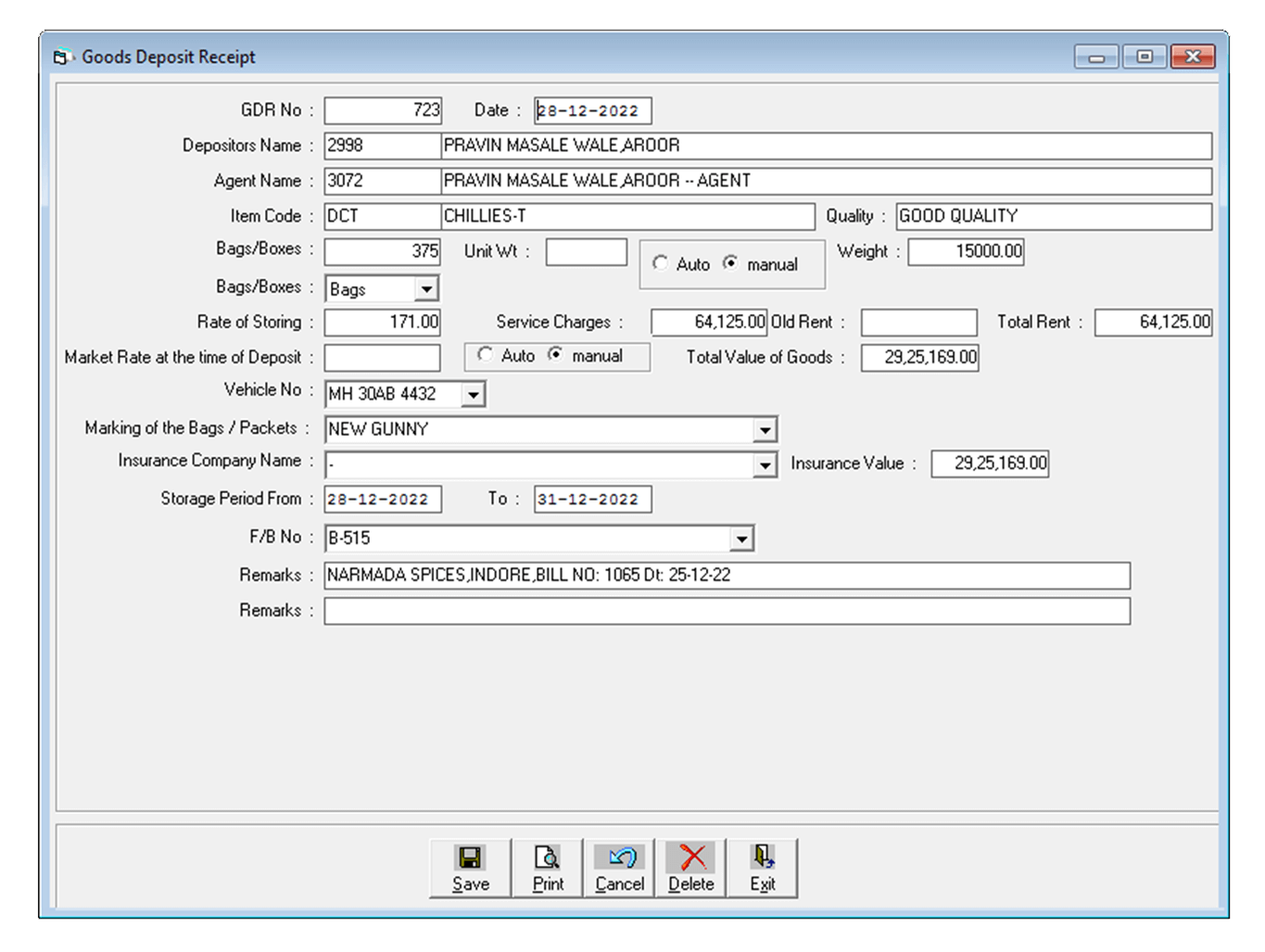Image resolution: width=1265 pixels, height=952 pixels.
Task: Click the Print button with magnifier icon
Action: click(x=548, y=869)
